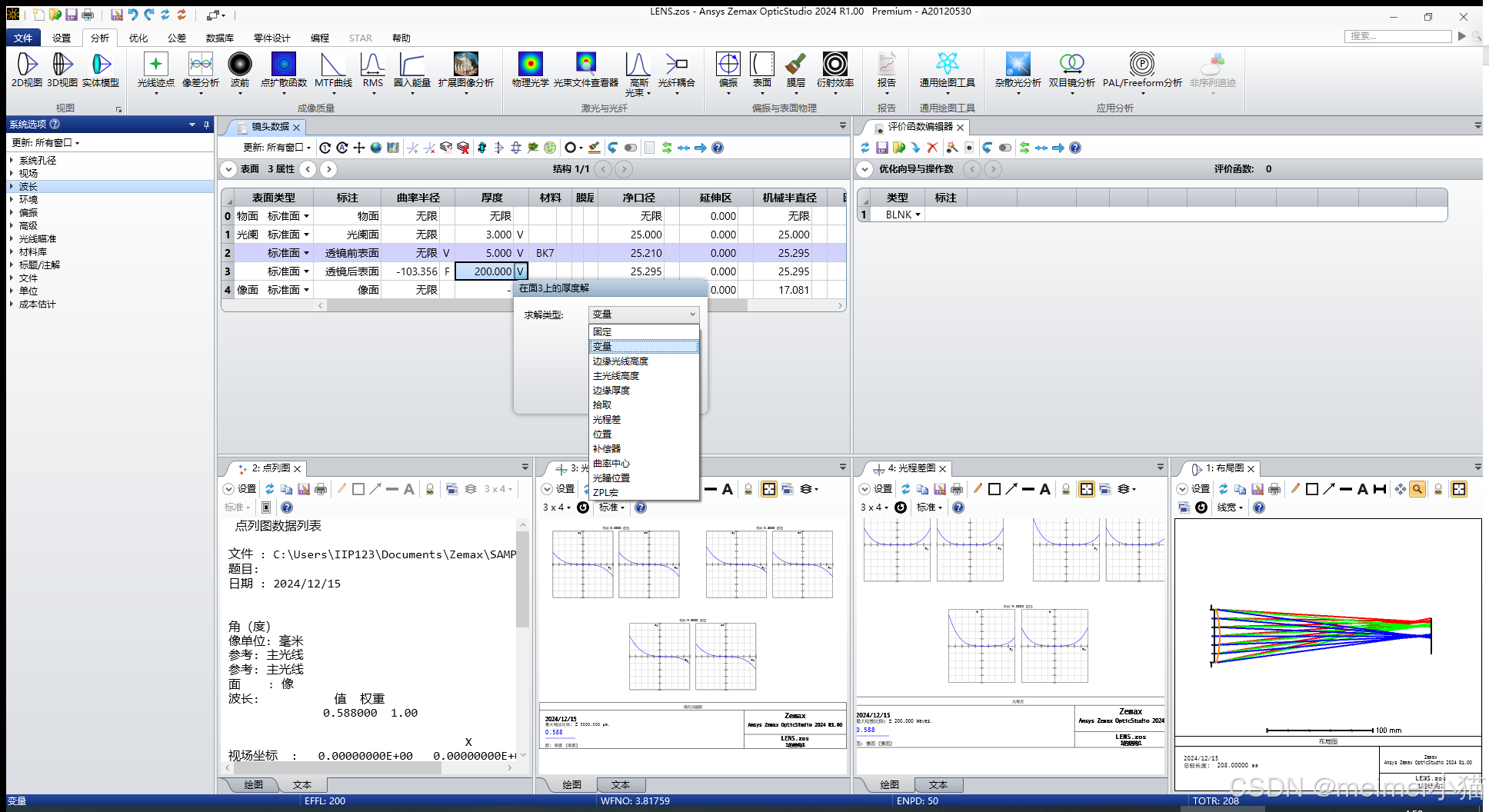Switch spot diagram window to 绘图 tab
This screenshot has height=812, width=1489.
point(254,785)
